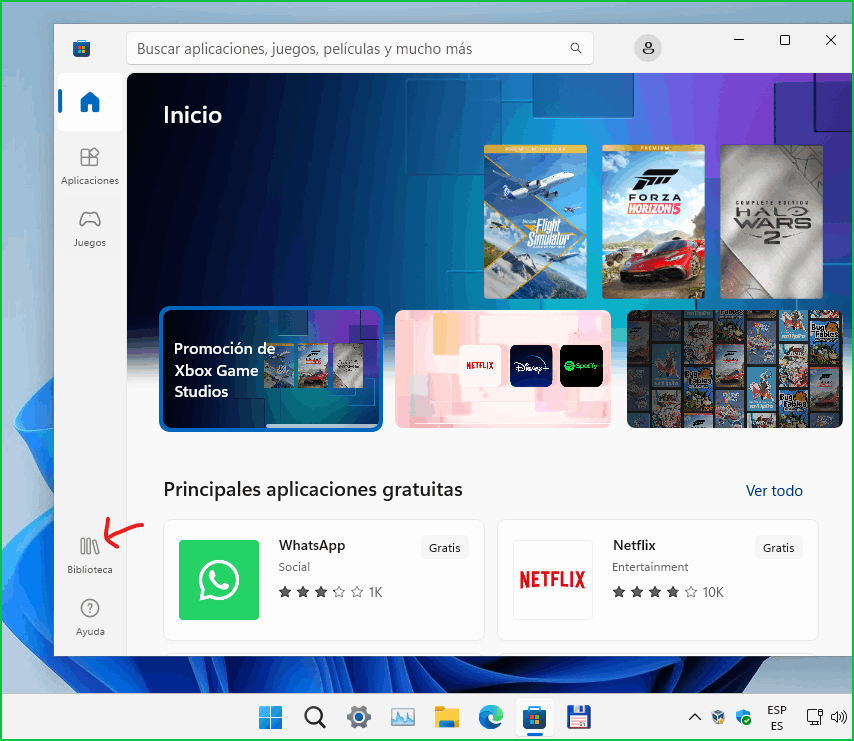
Task: Open the Windows Start menu
Action: pos(270,717)
